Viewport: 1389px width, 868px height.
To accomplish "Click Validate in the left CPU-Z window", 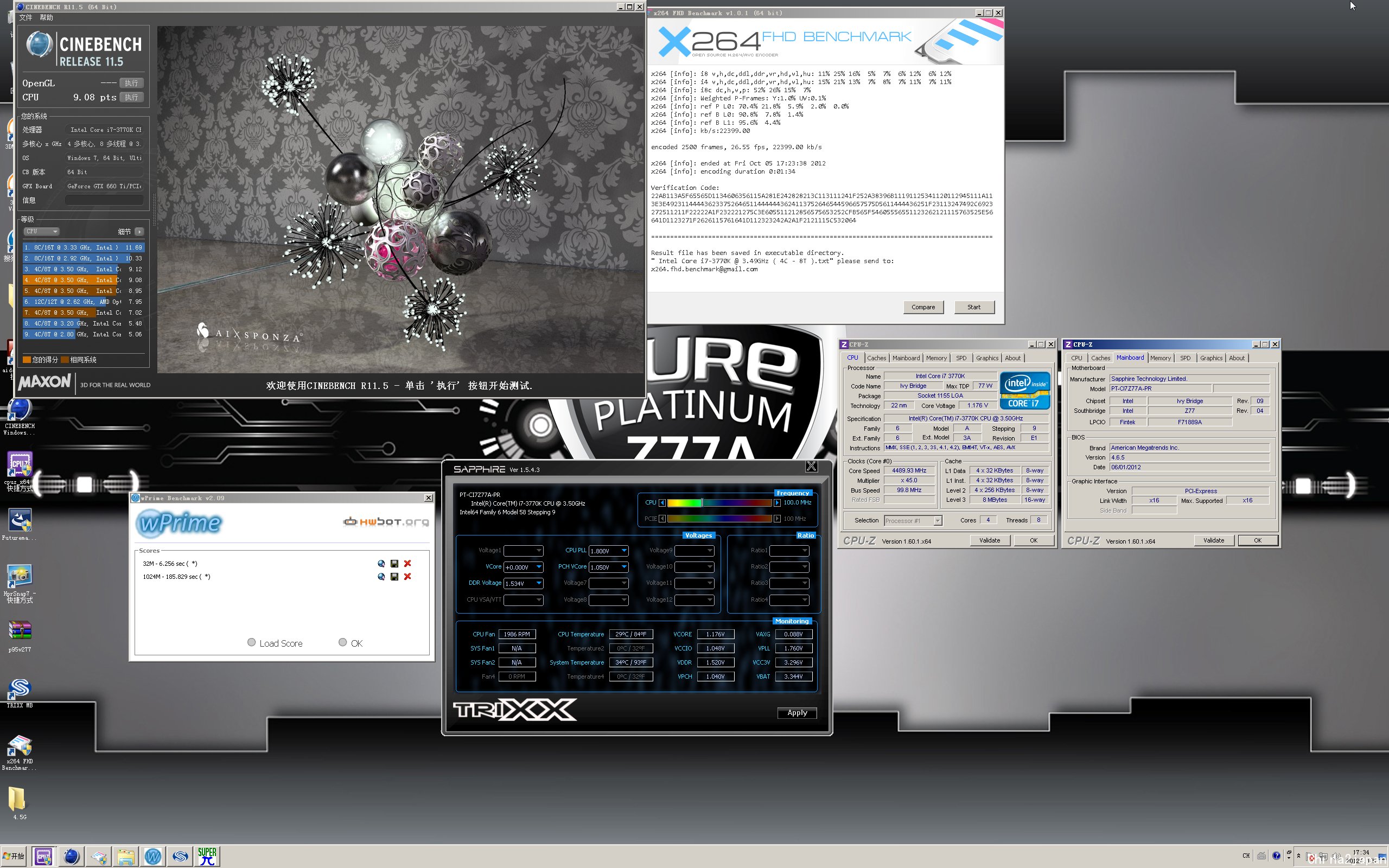I will [990, 540].
